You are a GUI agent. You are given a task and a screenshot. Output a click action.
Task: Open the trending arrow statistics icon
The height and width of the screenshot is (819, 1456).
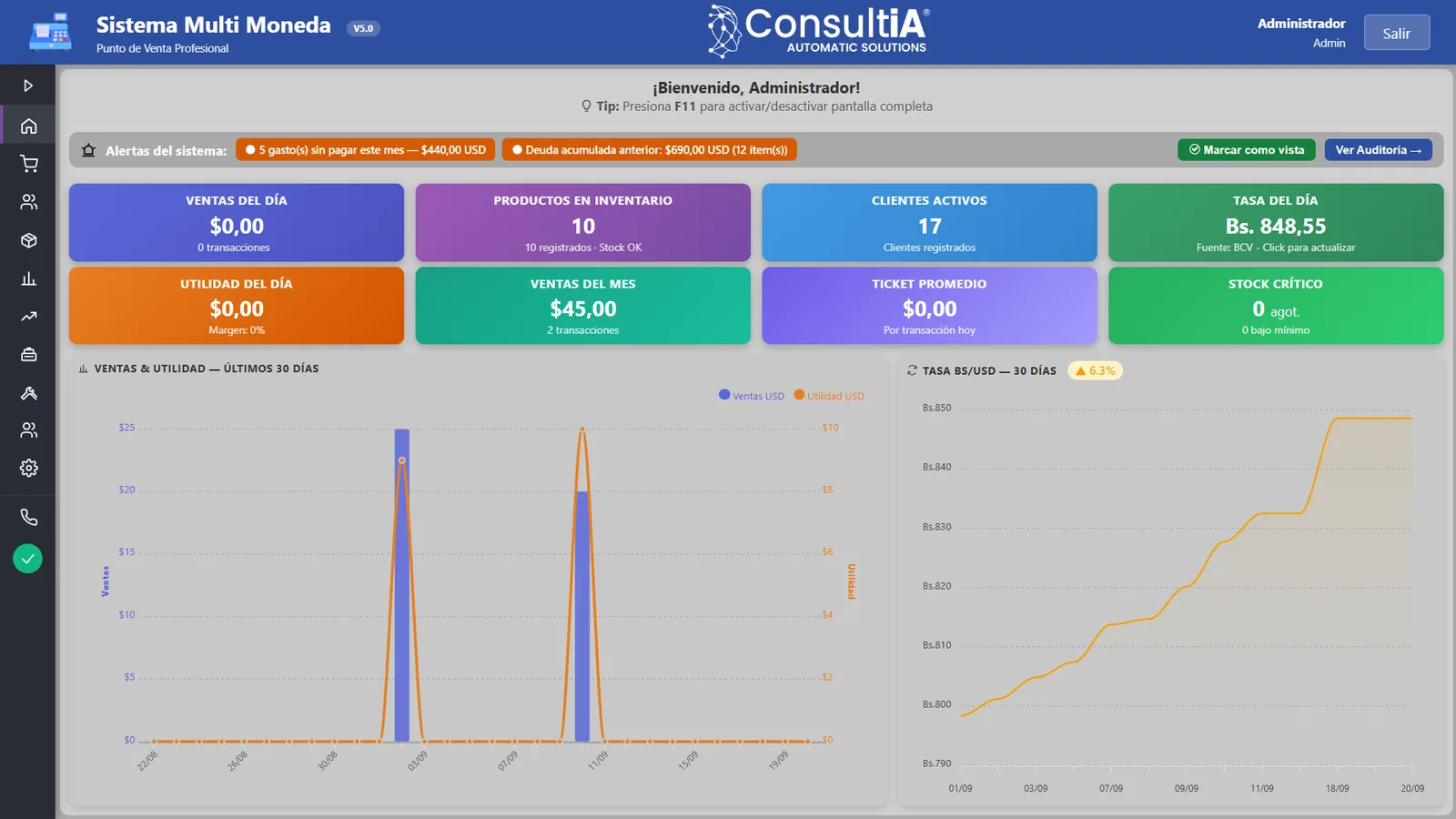tap(28, 317)
